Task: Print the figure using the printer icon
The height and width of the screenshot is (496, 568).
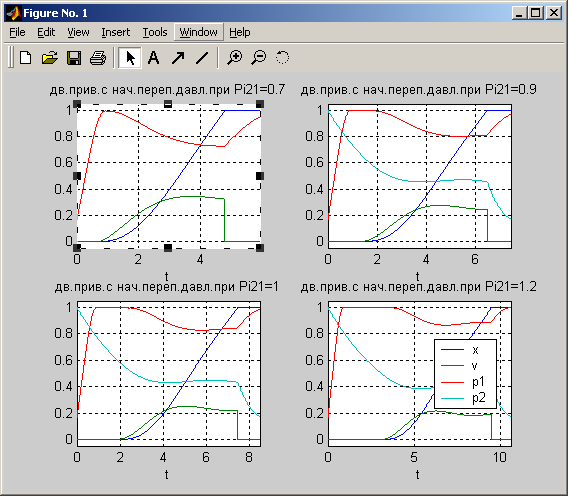Action: (x=98, y=58)
